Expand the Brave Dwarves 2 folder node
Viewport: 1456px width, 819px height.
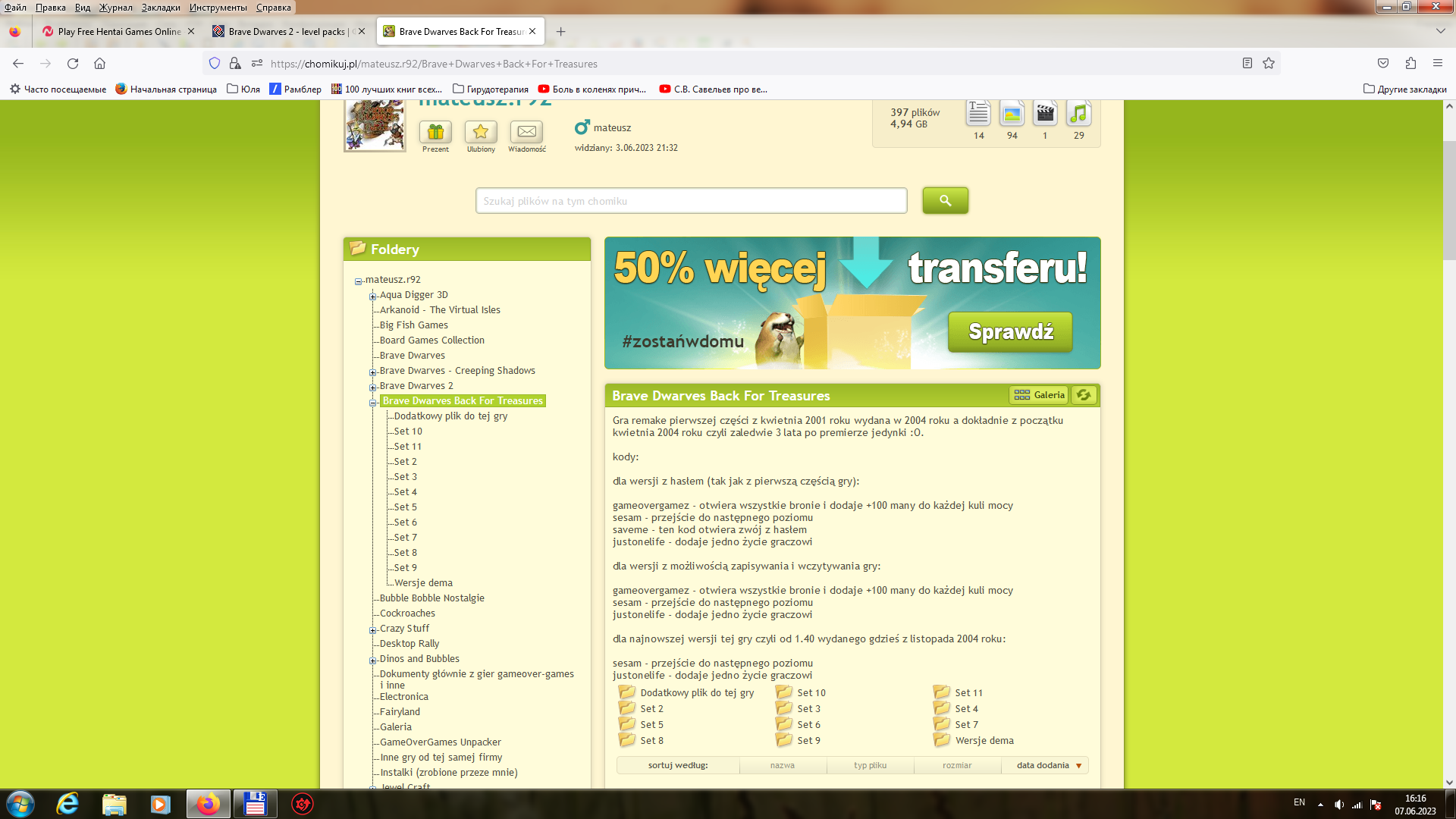(x=373, y=388)
